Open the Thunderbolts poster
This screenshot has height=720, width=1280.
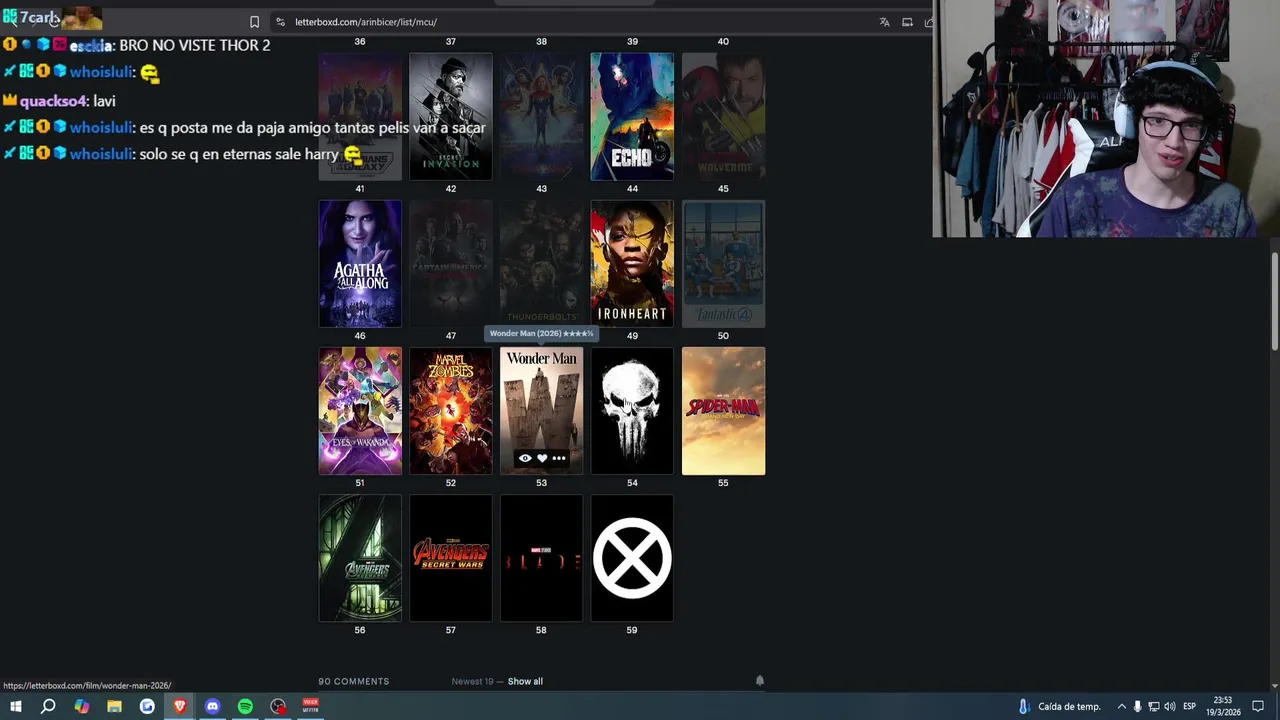click(541, 263)
